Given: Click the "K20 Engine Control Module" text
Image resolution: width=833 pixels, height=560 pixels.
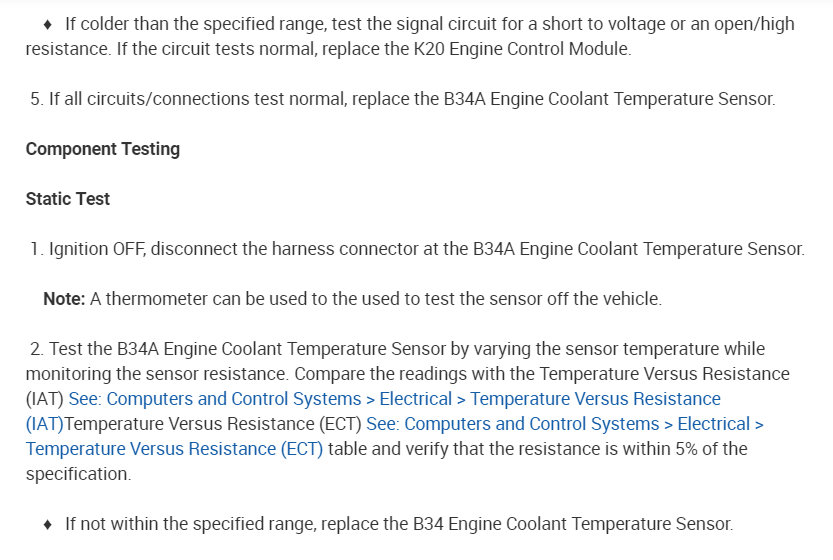Looking at the screenshot, I should pos(532,49).
